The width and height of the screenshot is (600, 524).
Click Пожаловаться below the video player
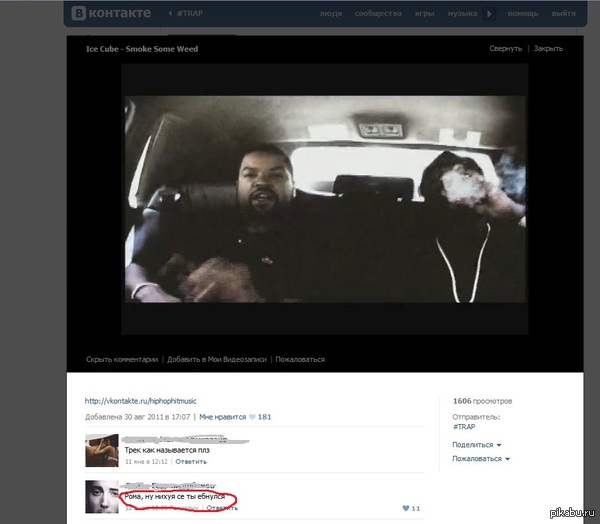click(x=300, y=359)
